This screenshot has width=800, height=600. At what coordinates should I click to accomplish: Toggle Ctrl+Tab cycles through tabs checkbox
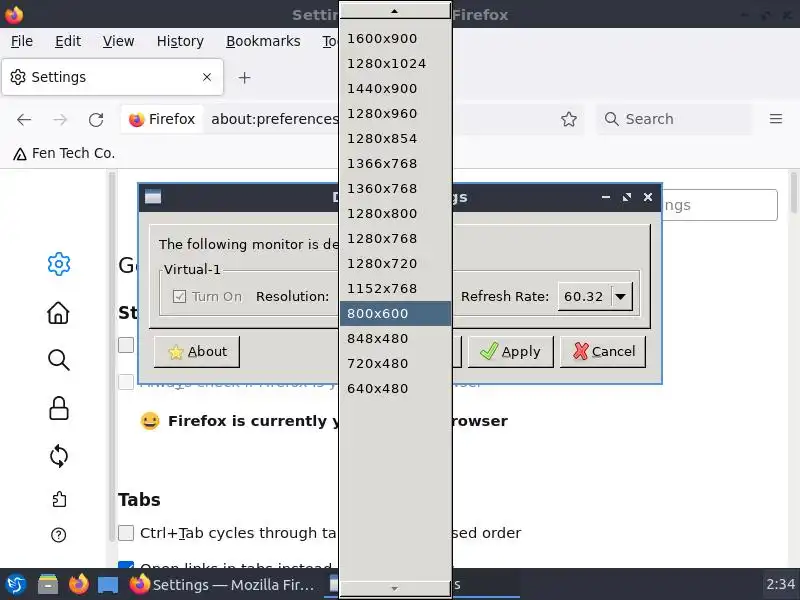pyautogui.click(x=126, y=533)
